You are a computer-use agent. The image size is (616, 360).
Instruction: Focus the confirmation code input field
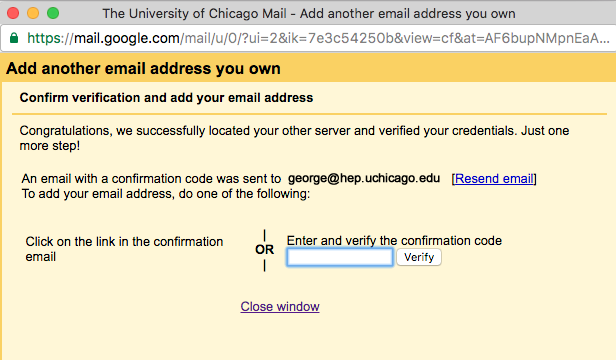coord(340,257)
